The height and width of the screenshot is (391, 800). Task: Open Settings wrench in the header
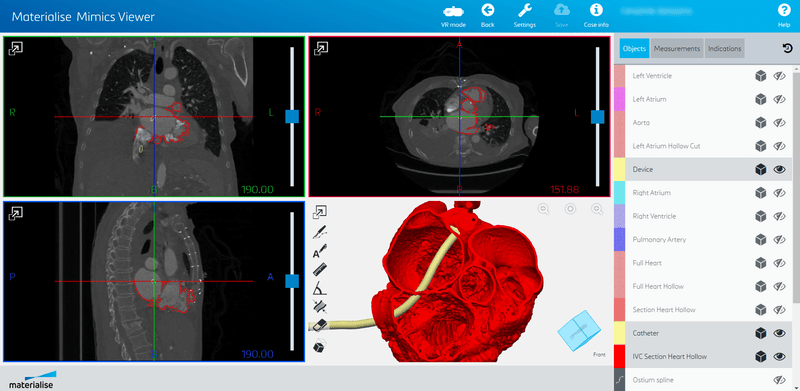click(x=524, y=15)
